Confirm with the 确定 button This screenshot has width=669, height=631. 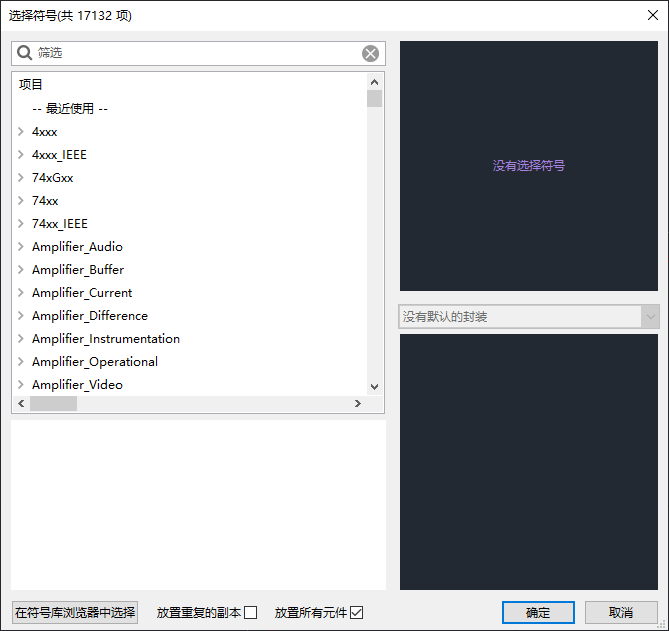pos(538,613)
